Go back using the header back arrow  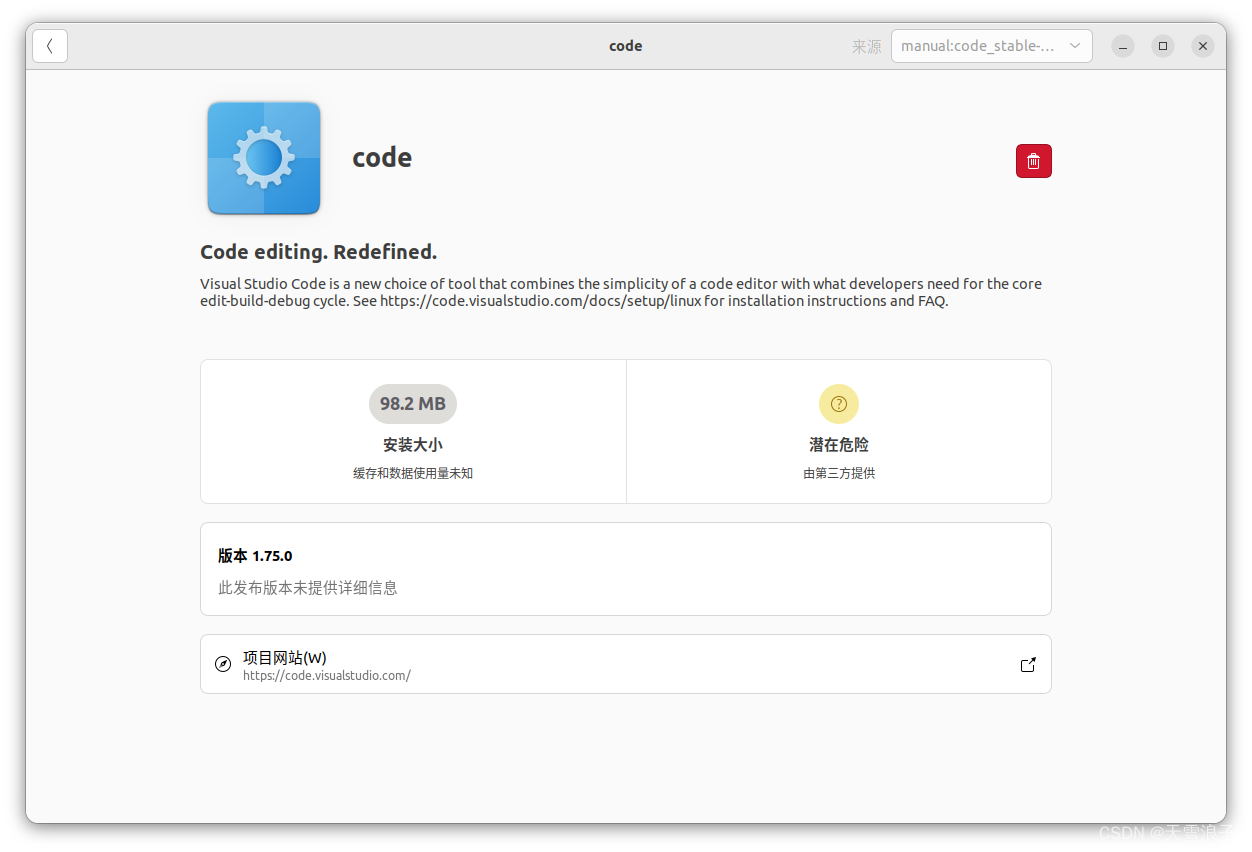click(x=50, y=46)
